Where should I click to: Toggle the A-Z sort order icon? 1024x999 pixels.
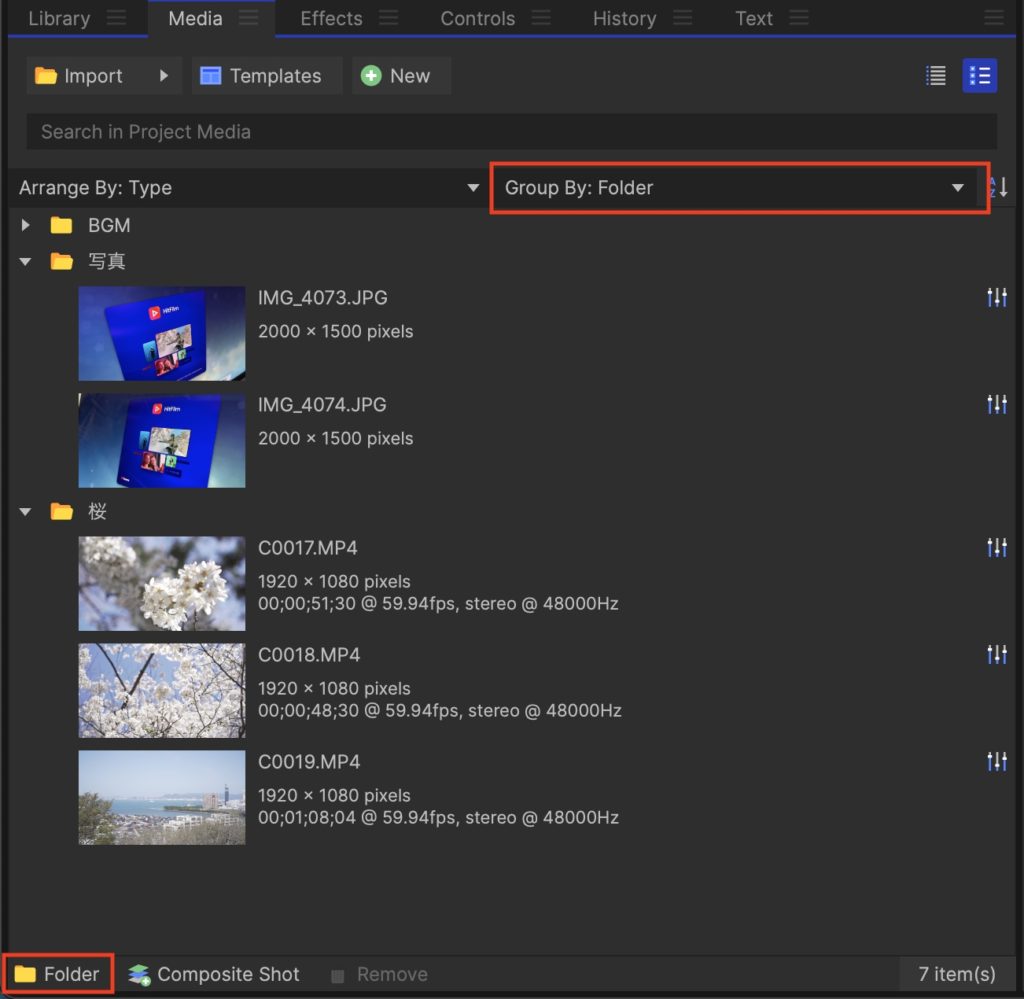pyautogui.click(x=998, y=187)
